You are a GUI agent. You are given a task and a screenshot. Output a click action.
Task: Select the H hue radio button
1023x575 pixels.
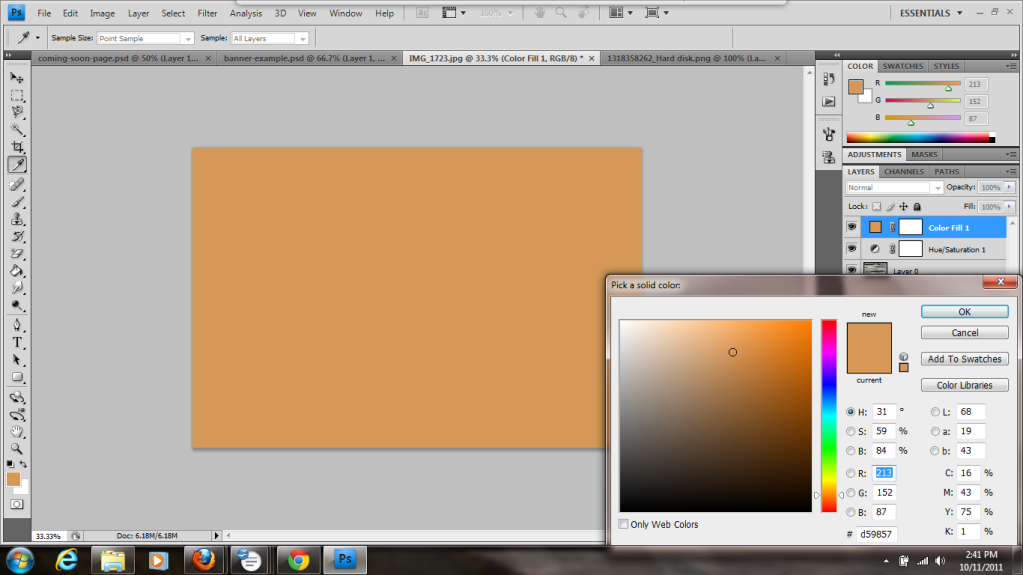pyautogui.click(x=850, y=412)
